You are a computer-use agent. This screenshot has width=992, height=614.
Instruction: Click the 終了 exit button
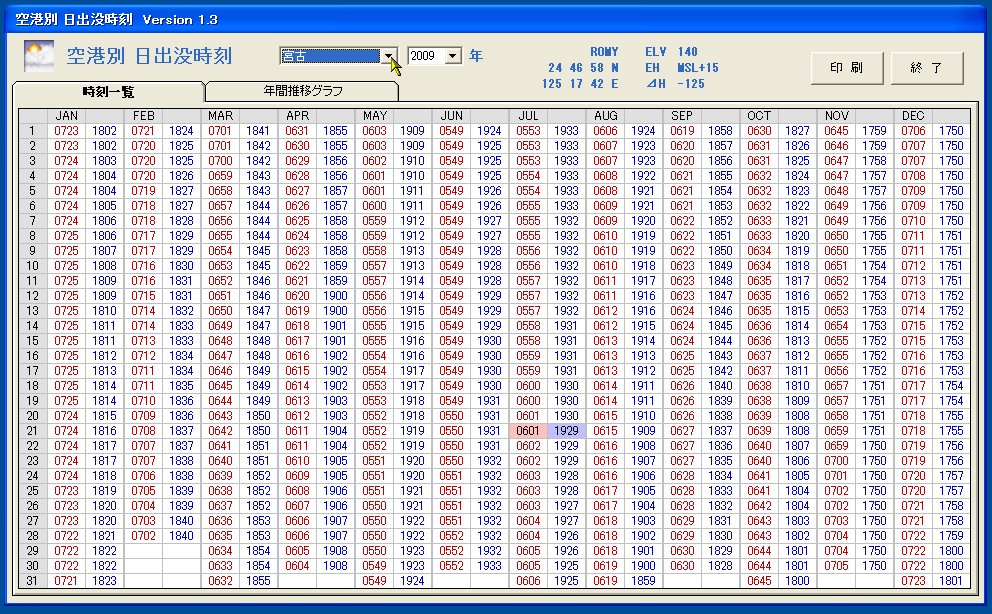pos(927,68)
